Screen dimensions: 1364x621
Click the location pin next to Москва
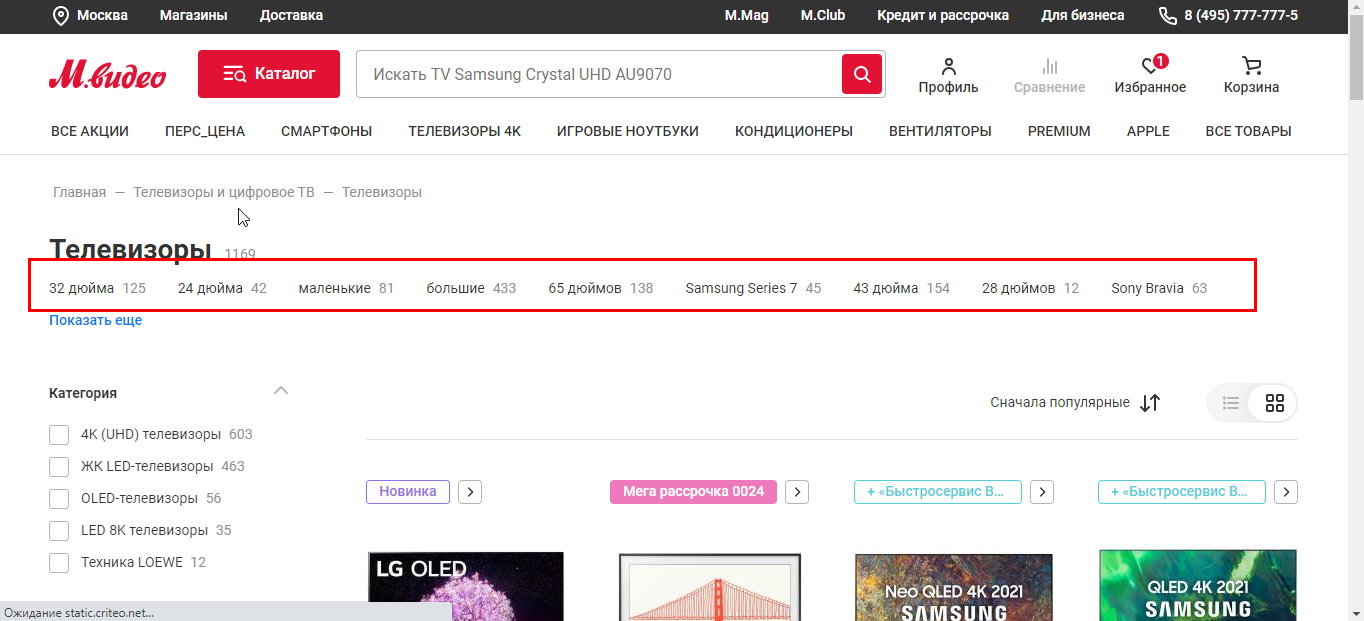click(x=60, y=15)
